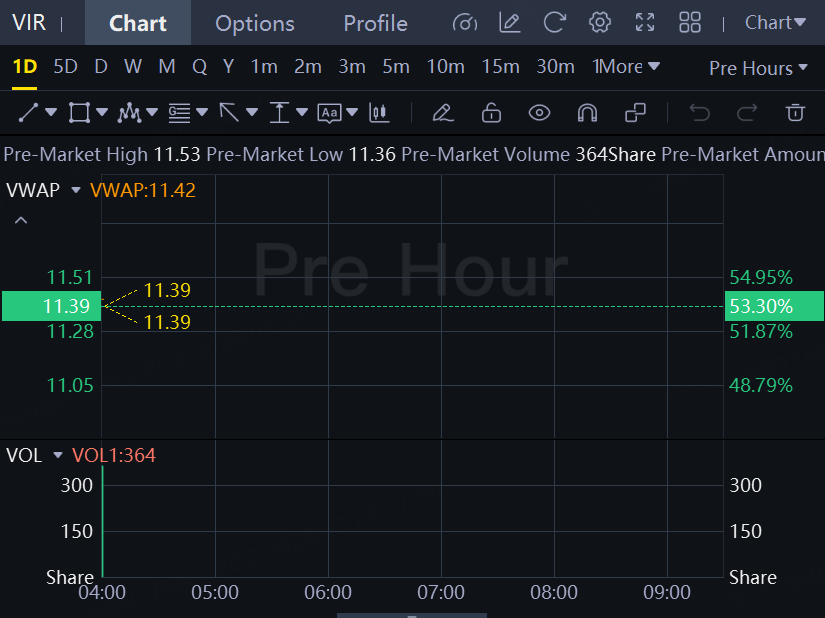Open the VOL indicator dropdown
Image resolution: width=825 pixels, height=618 pixels.
click(x=58, y=455)
